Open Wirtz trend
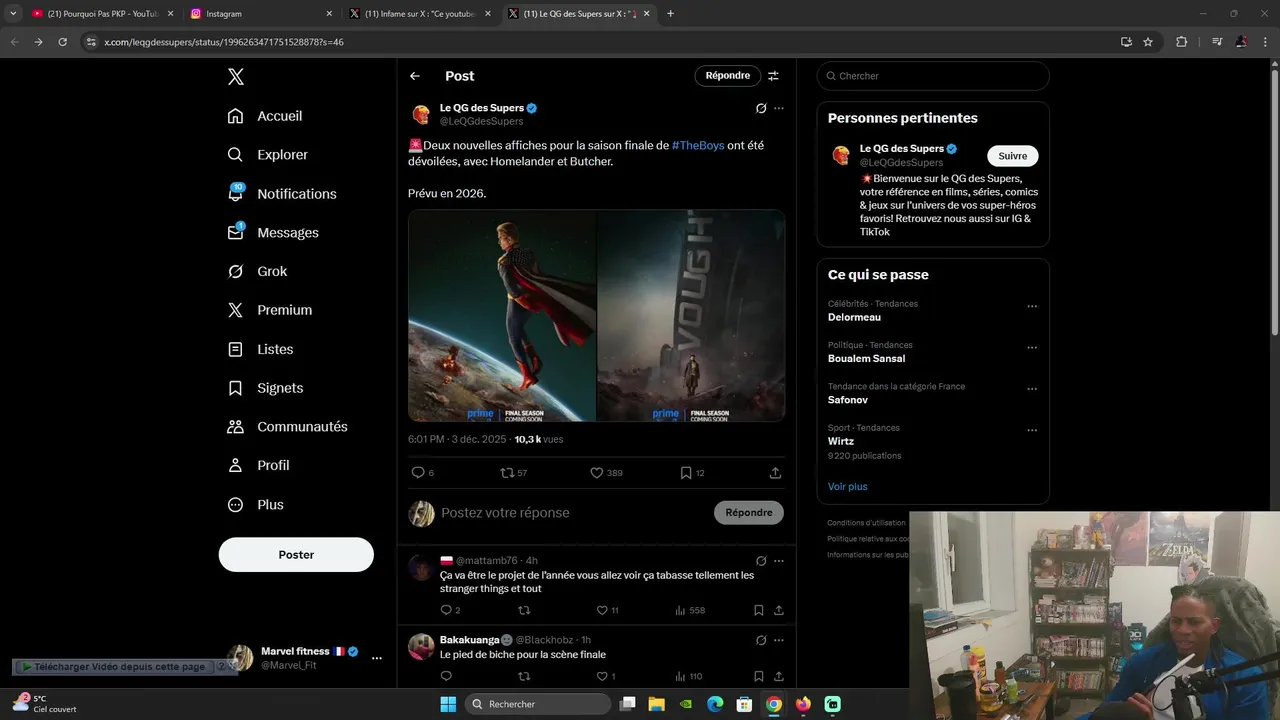The width and height of the screenshot is (1280, 720). click(841, 441)
